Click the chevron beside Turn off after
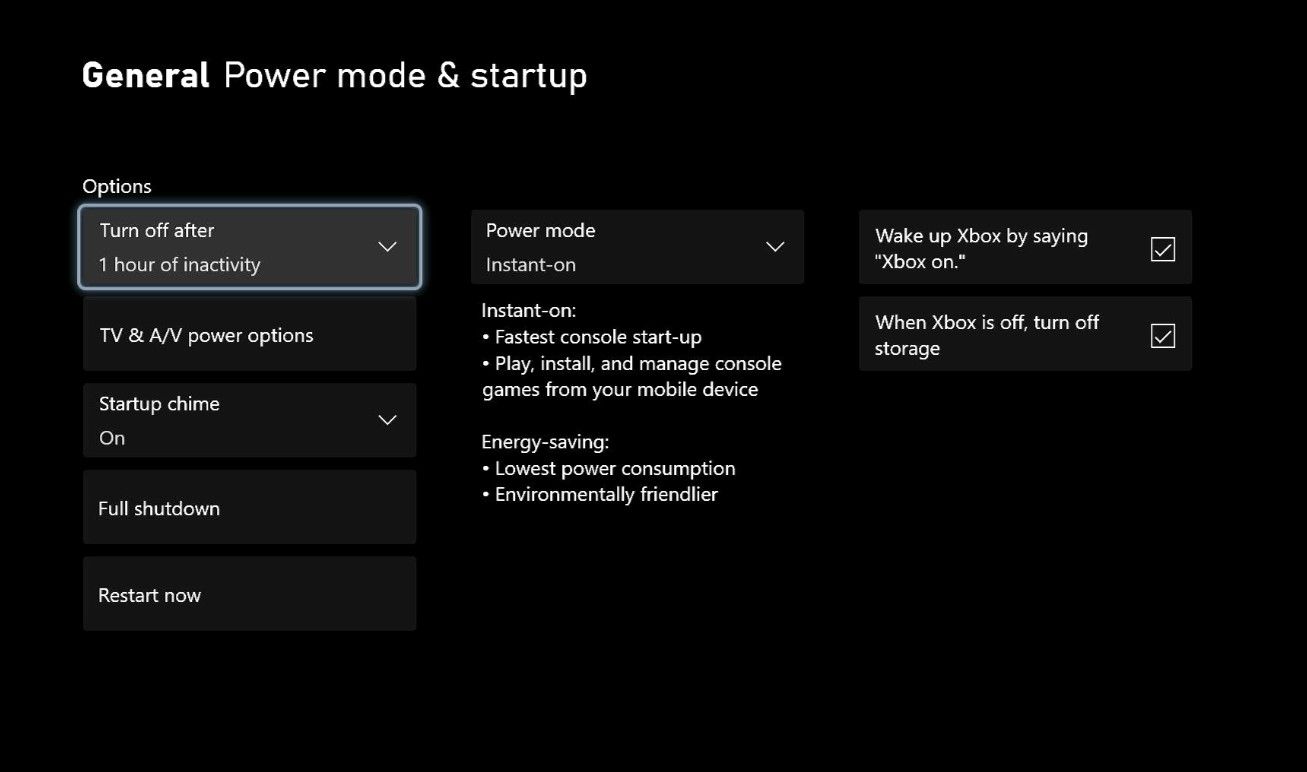The height and width of the screenshot is (772, 1307). click(x=387, y=247)
